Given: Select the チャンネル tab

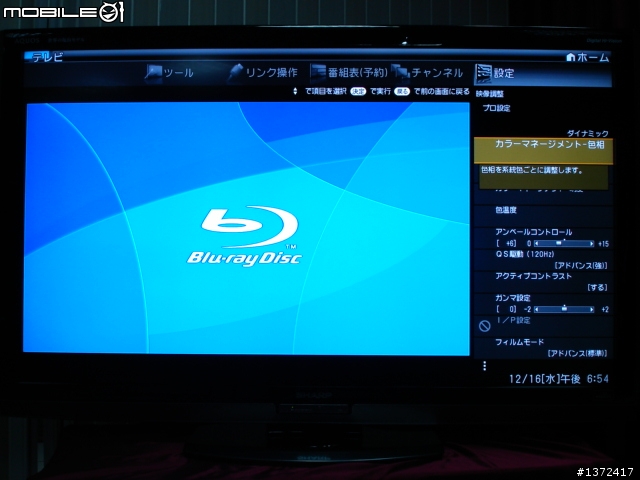Looking at the screenshot, I should (x=427, y=73).
